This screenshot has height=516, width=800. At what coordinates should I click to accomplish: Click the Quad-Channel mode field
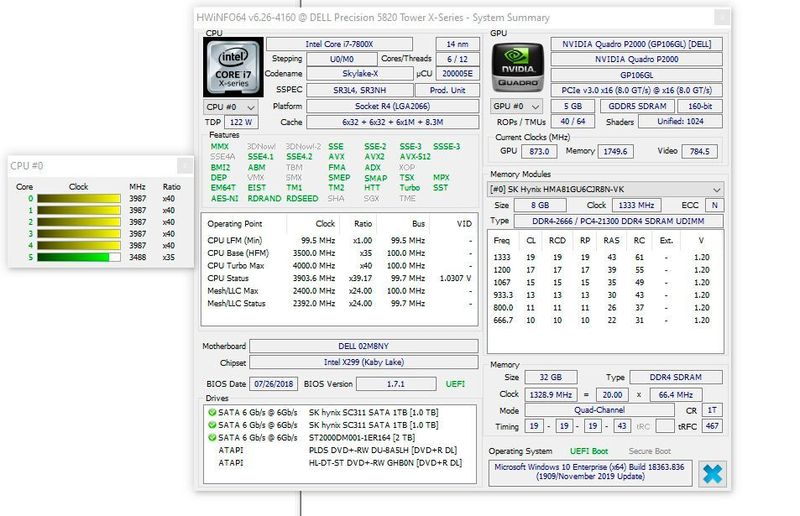599,410
